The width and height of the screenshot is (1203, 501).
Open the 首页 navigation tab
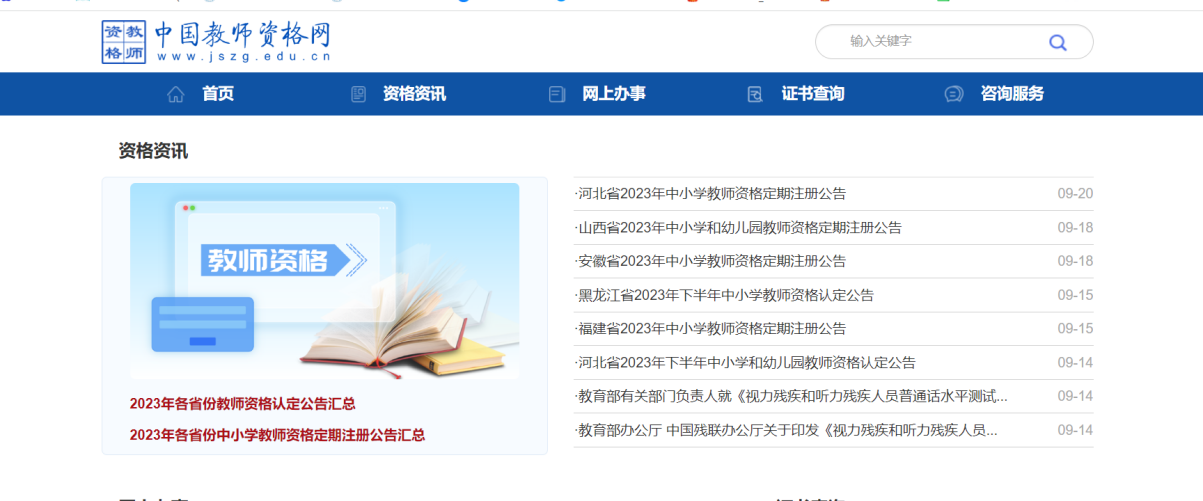(x=217, y=94)
